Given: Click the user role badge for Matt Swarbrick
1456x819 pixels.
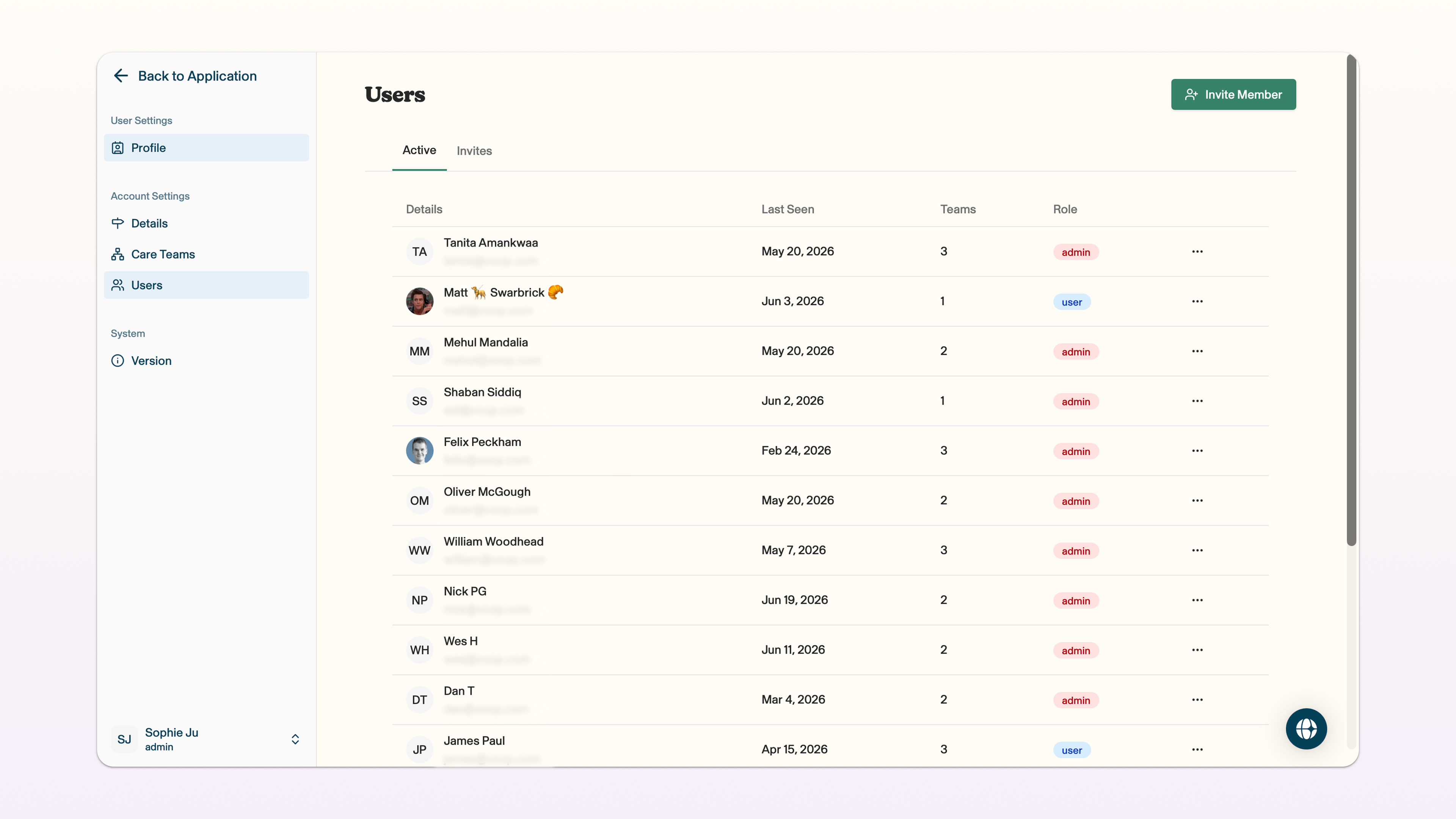Looking at the screenshot, I should pos(1072,302).
